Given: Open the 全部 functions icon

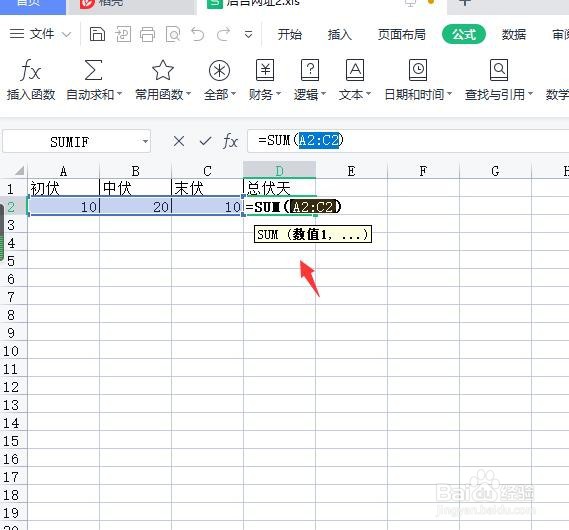Looking at the screenshot, I should point(219,70).
